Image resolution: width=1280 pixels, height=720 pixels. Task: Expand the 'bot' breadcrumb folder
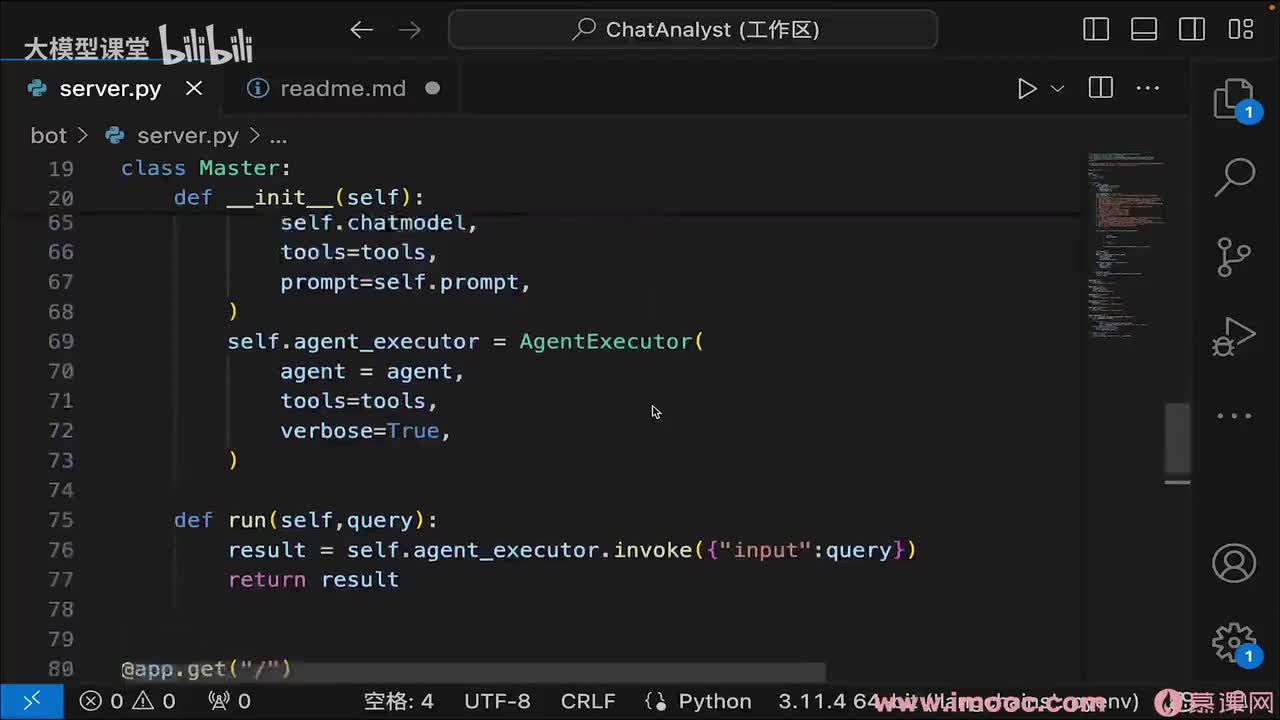[x=48, y=135]
